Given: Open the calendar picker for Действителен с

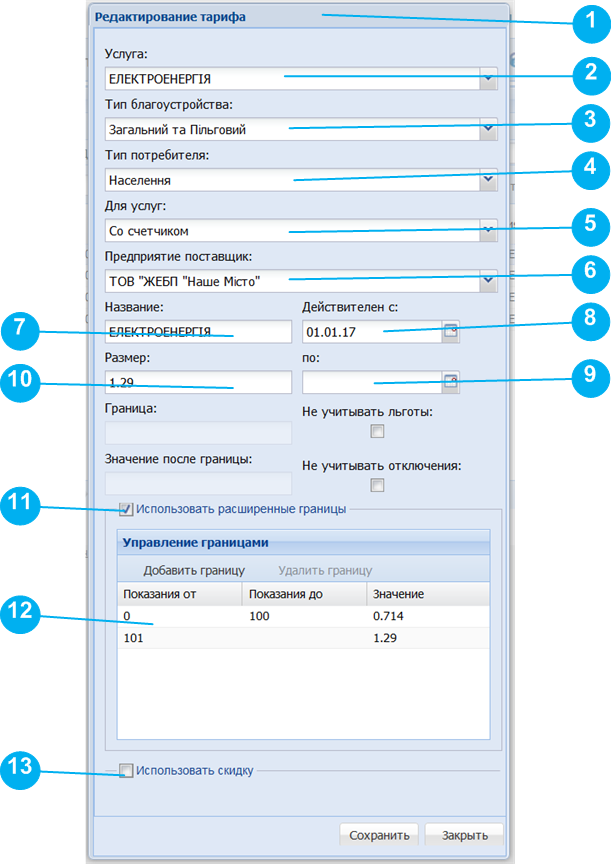Looking at the screenshot, I should coord(451,332).
